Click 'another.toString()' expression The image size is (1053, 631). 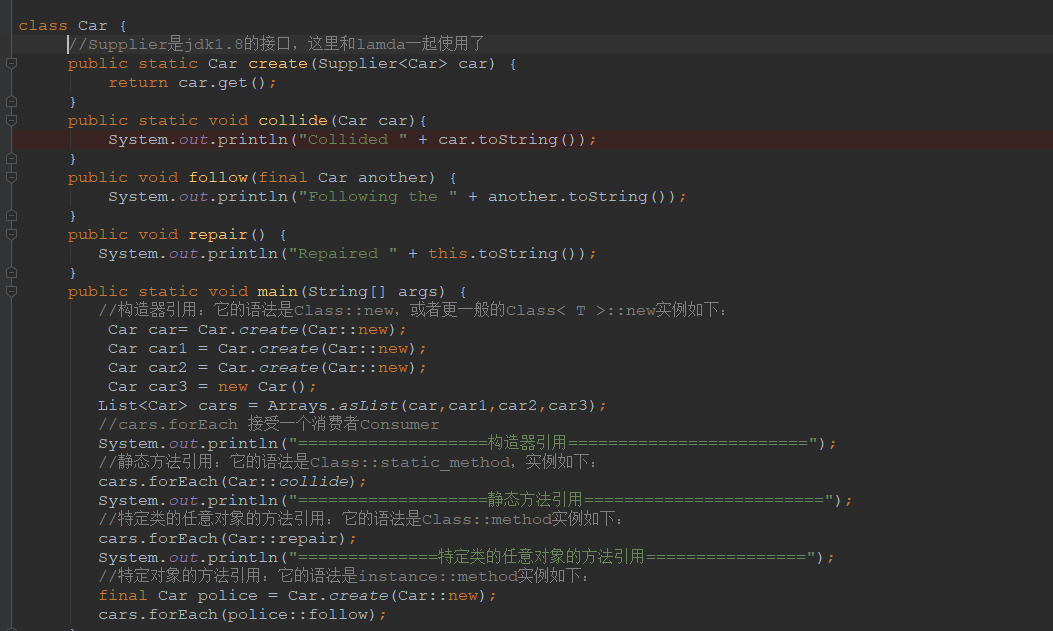click(x=578, y=197)
